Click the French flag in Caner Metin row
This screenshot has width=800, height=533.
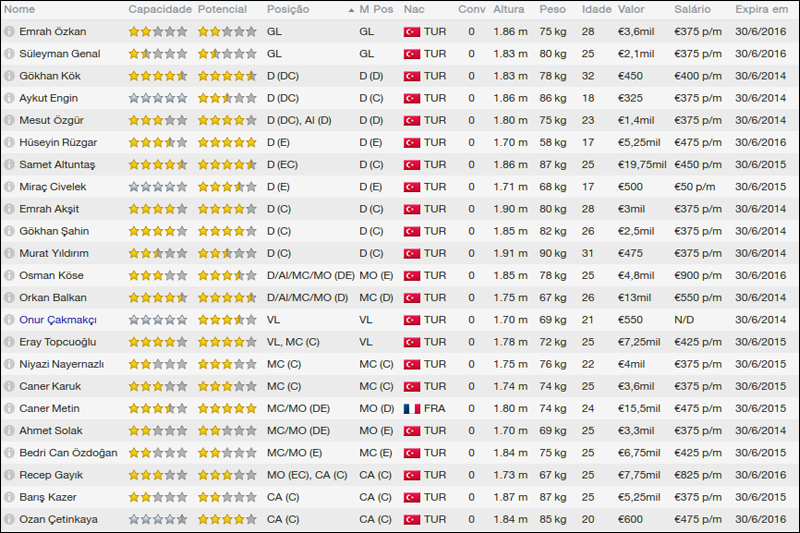pyautogui.click(x=411, y=409)
